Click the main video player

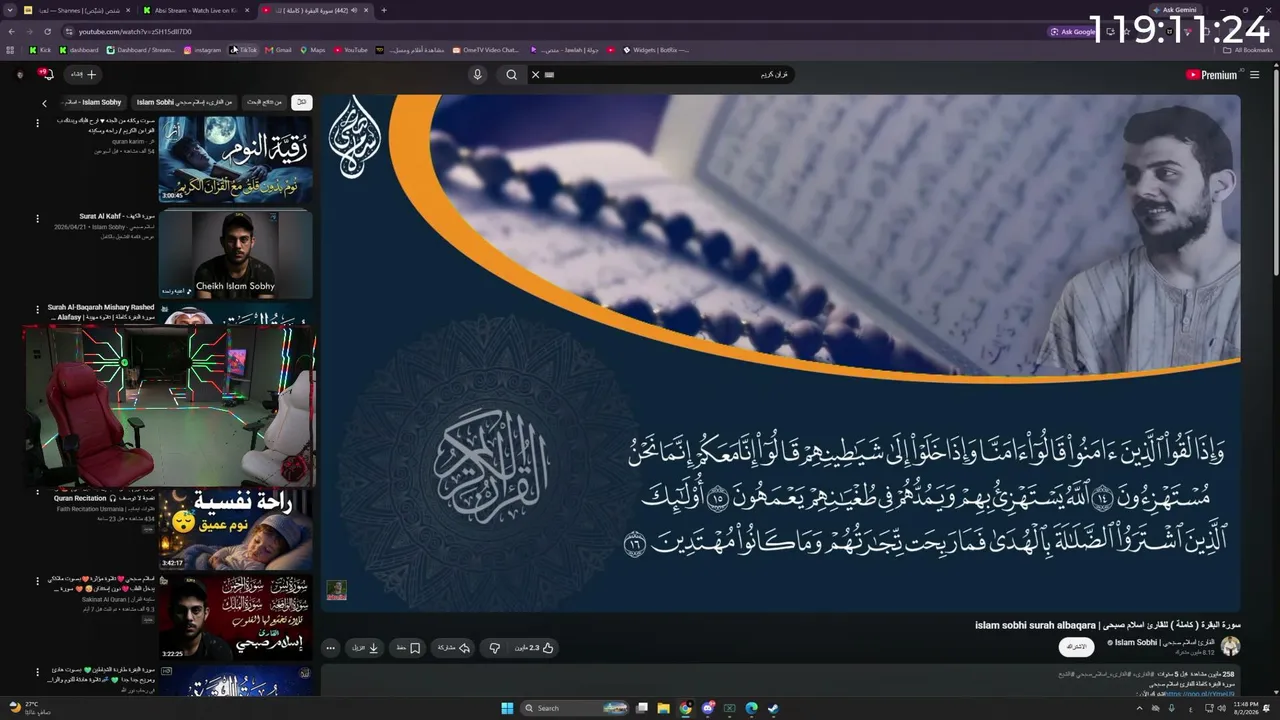click(x=781, y=353)
